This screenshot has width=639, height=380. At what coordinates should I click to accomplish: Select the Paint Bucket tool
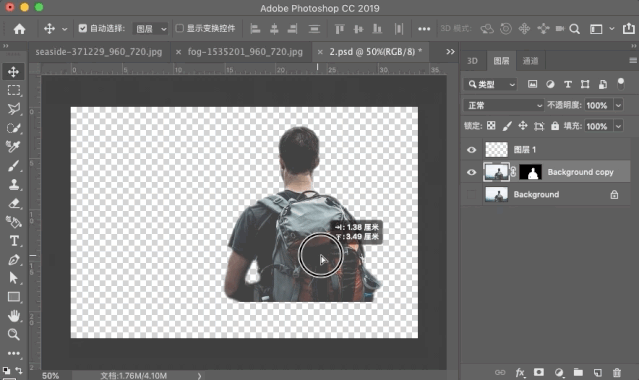pos(13,222)
